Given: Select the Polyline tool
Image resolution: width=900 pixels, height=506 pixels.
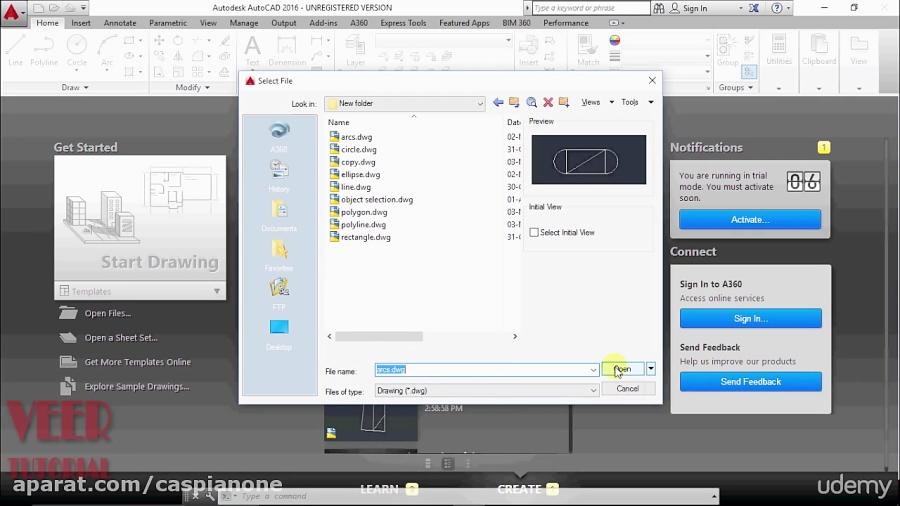Looking at the screenshot, I should pos(44,50).
